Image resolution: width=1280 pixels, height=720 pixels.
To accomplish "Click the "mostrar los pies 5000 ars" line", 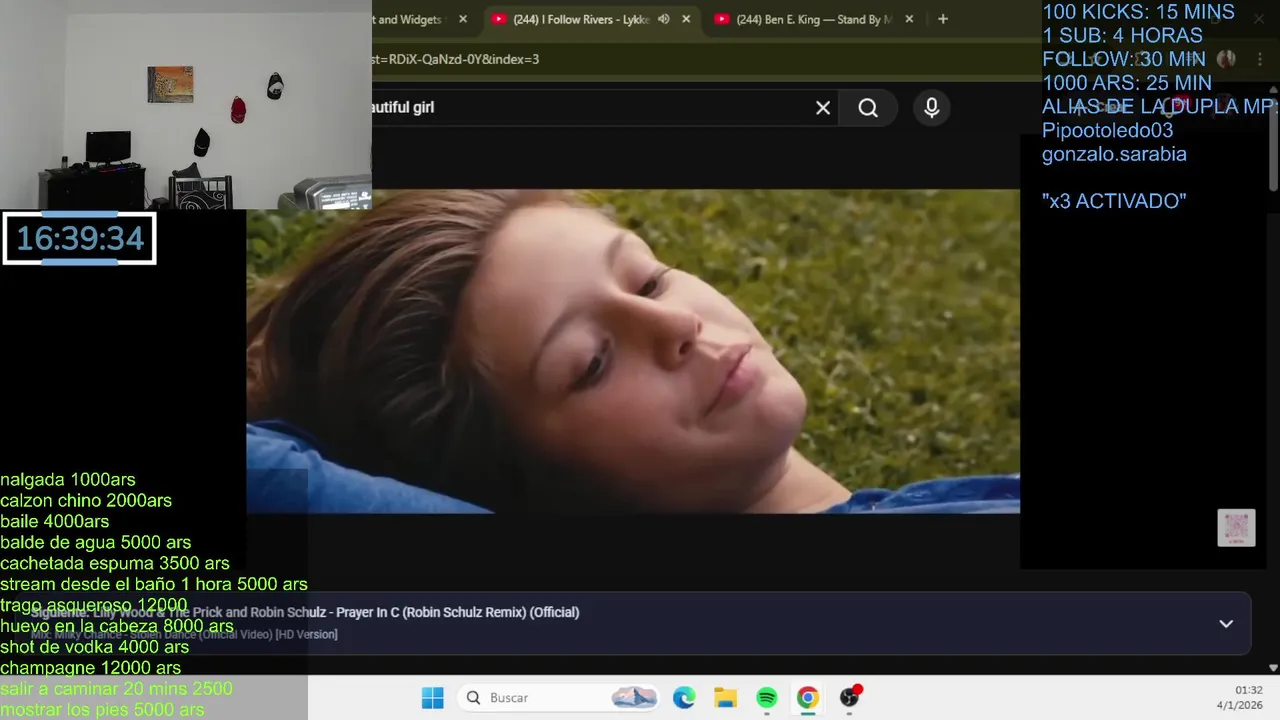I will [x=102, y=710].
